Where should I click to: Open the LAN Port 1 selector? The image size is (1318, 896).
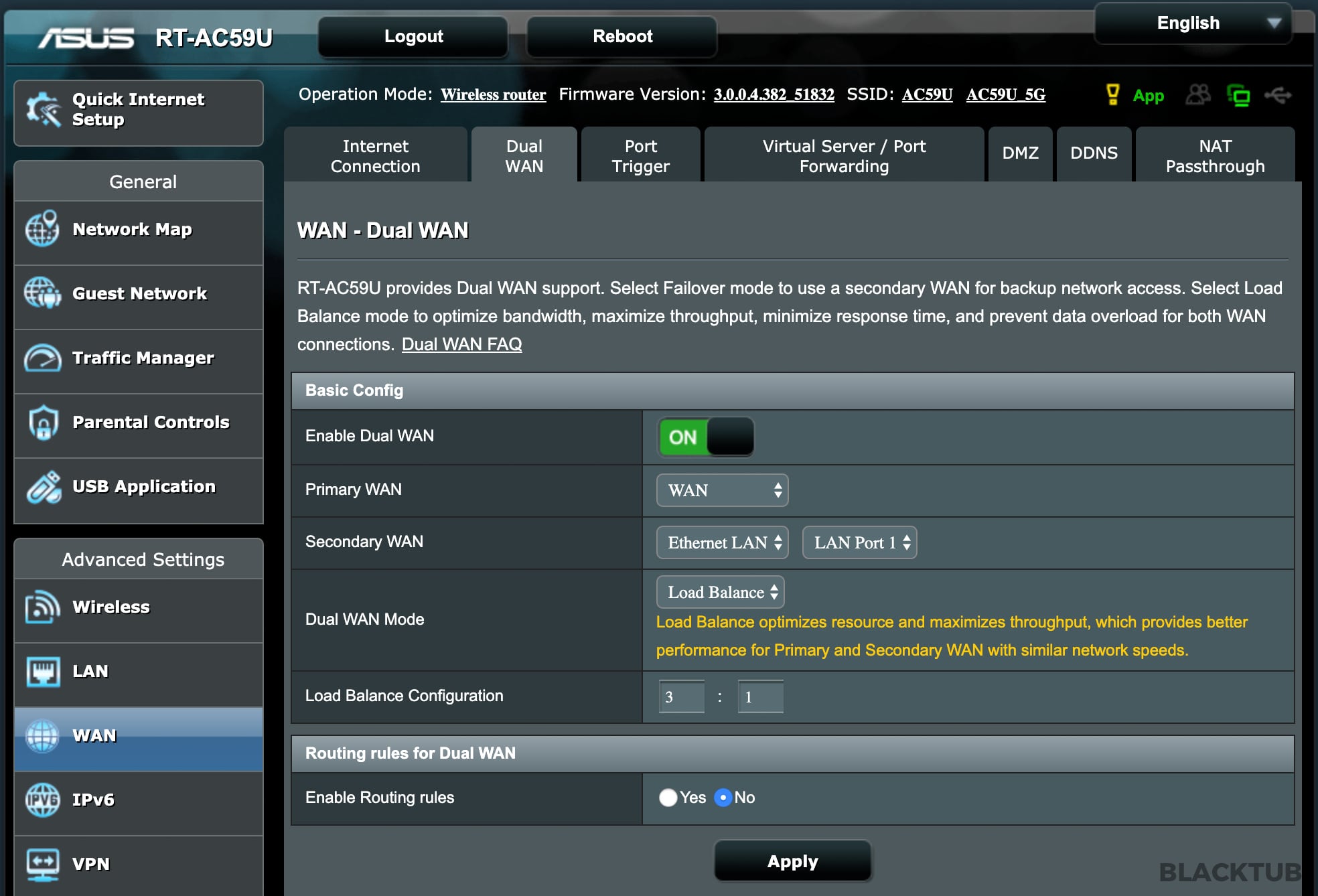pos(859,542)
